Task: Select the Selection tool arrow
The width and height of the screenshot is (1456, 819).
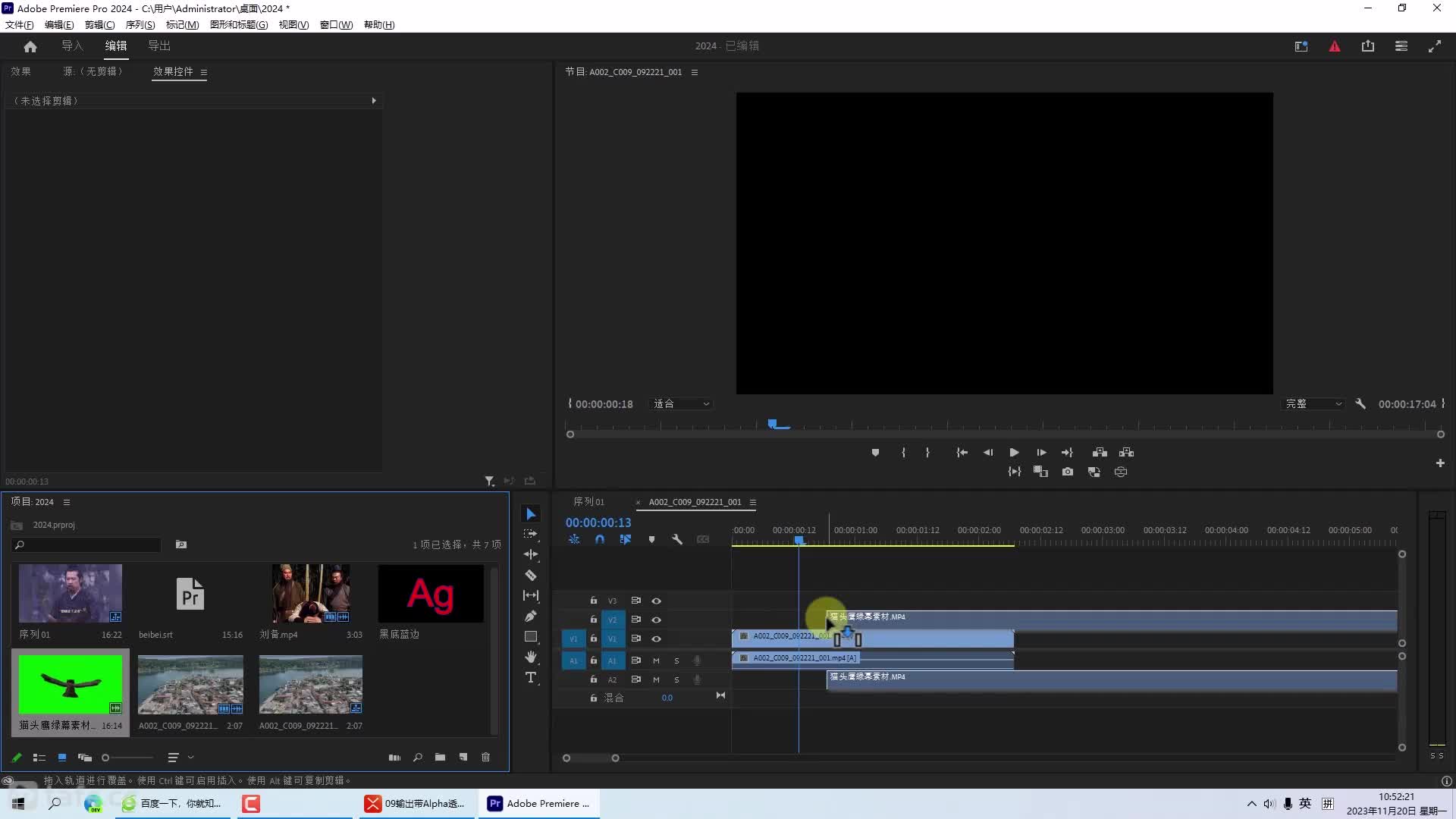Action: coord(531,514)
